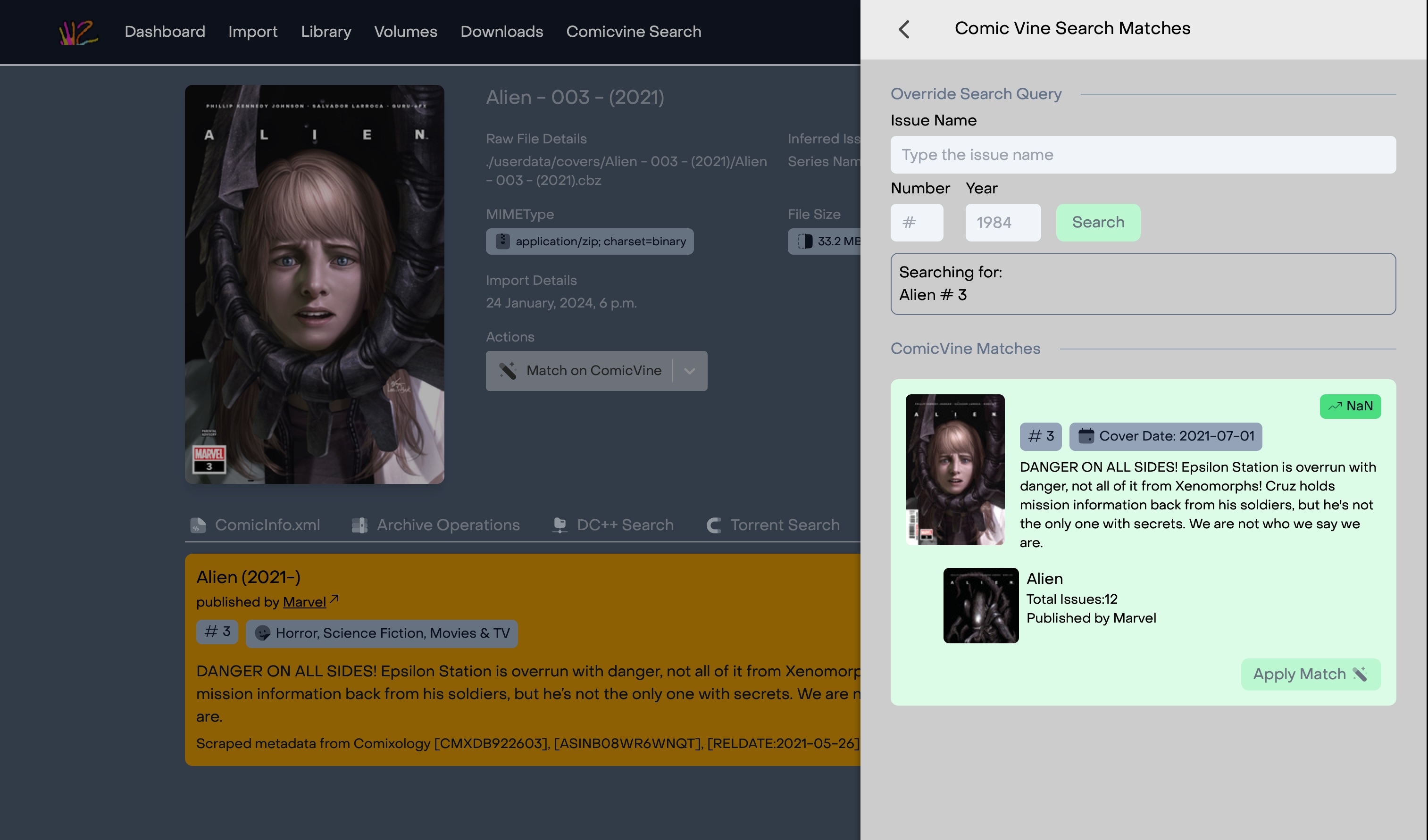Click the Marvel external link arrow icon
Screen dimensions: 1428x840
coord(334,599)
